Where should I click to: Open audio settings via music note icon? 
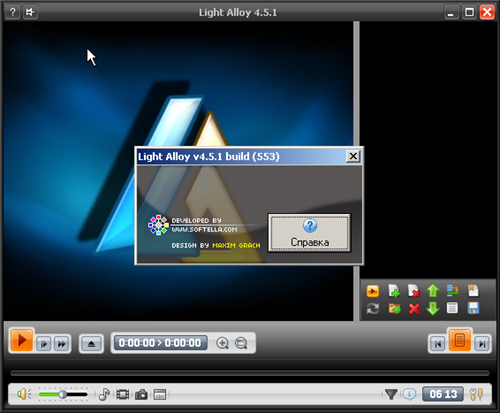point(104,395)
